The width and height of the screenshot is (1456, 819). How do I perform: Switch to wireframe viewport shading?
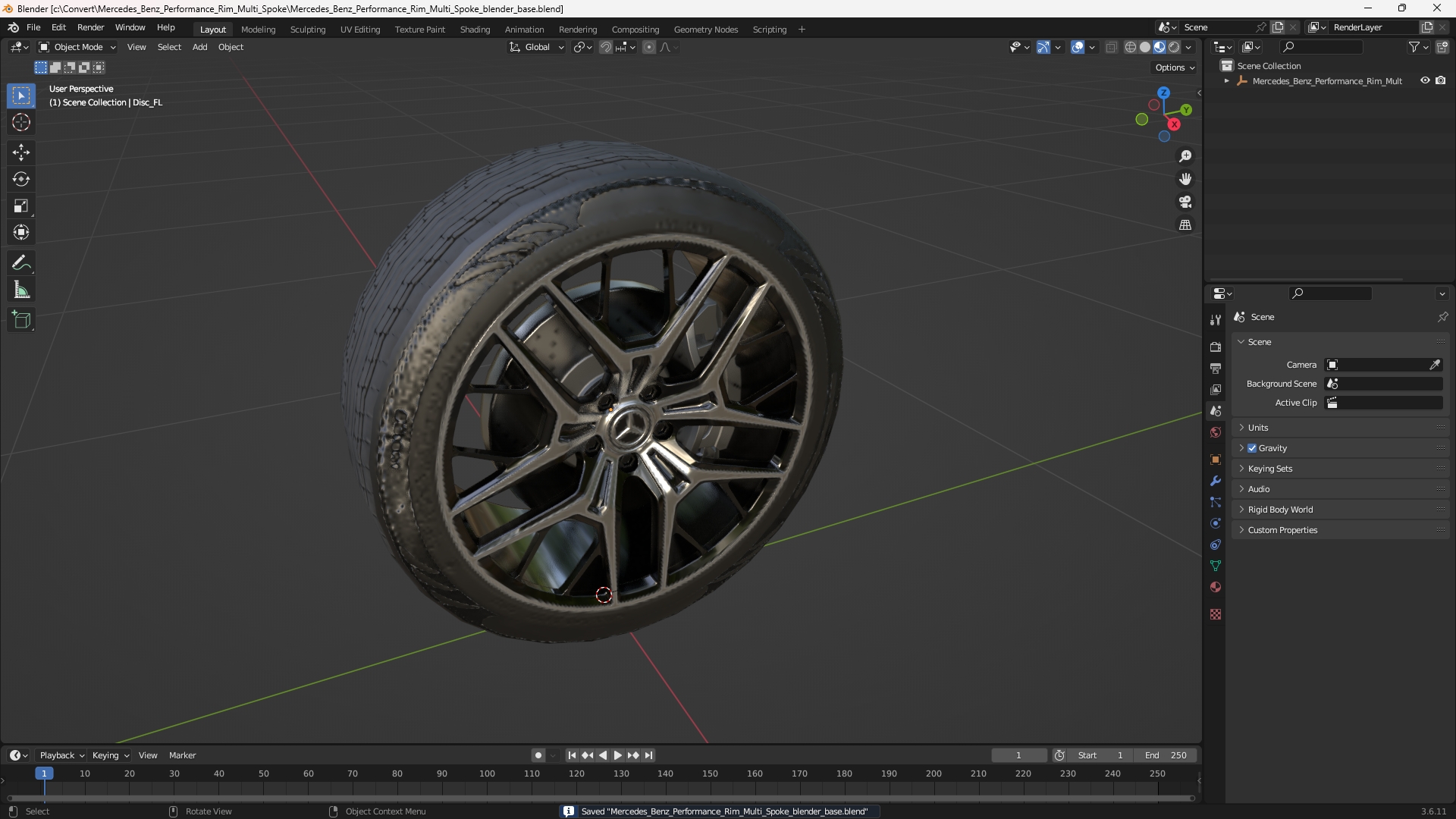(1131, 47)
